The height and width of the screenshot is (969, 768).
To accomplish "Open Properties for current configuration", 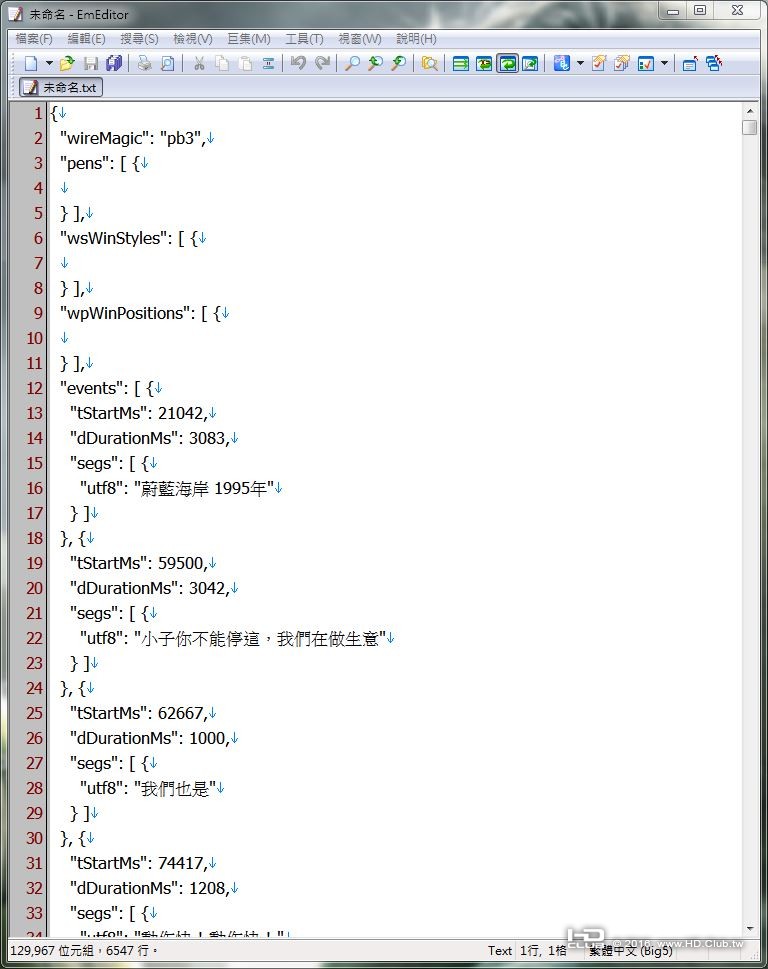I will click(599, 63).
